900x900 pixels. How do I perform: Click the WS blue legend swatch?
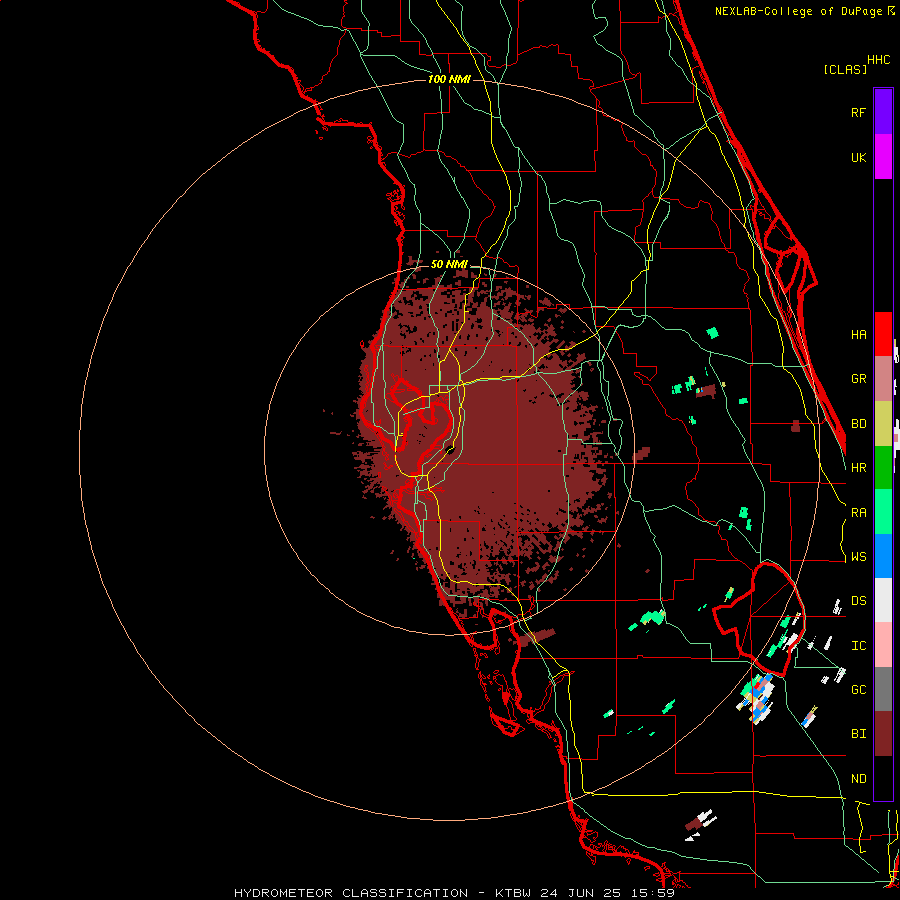[x=883, y=556]
